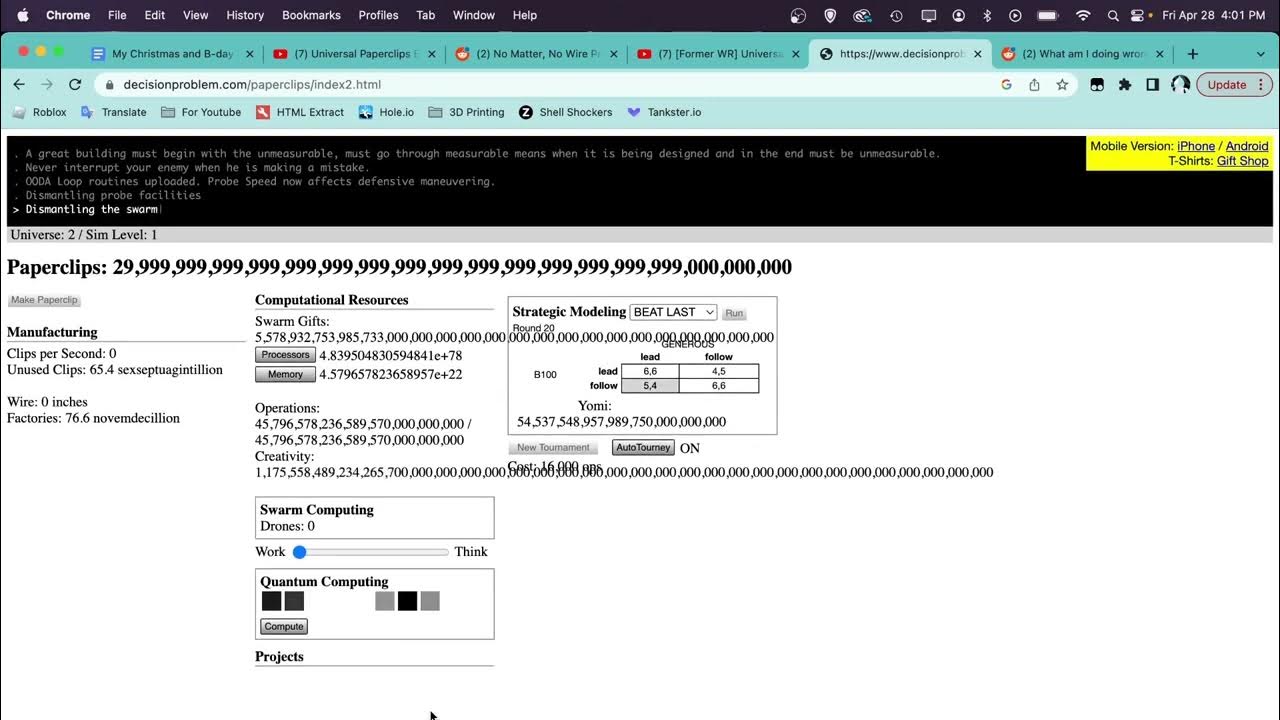The height and width of the screenshot is (720, 1280).
Task: Open the Hole.io bookmark
Action: click(386, 112)
